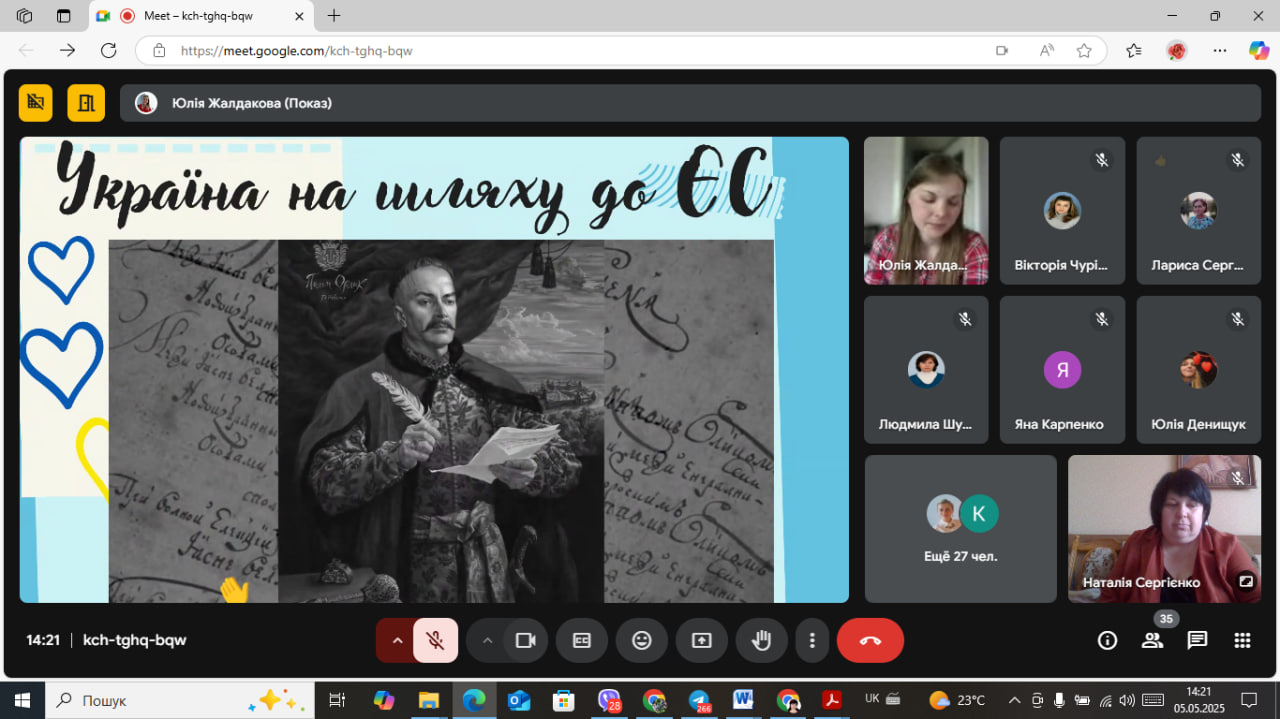Open the Windows notification center

pos(1249,700)
